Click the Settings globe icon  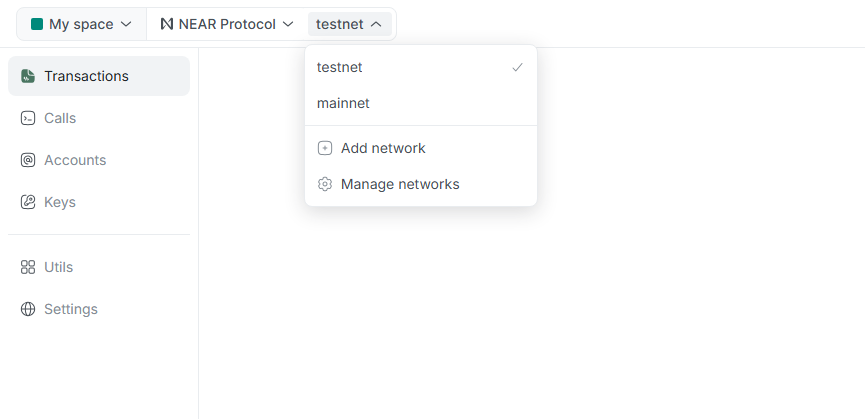(28, 309)
